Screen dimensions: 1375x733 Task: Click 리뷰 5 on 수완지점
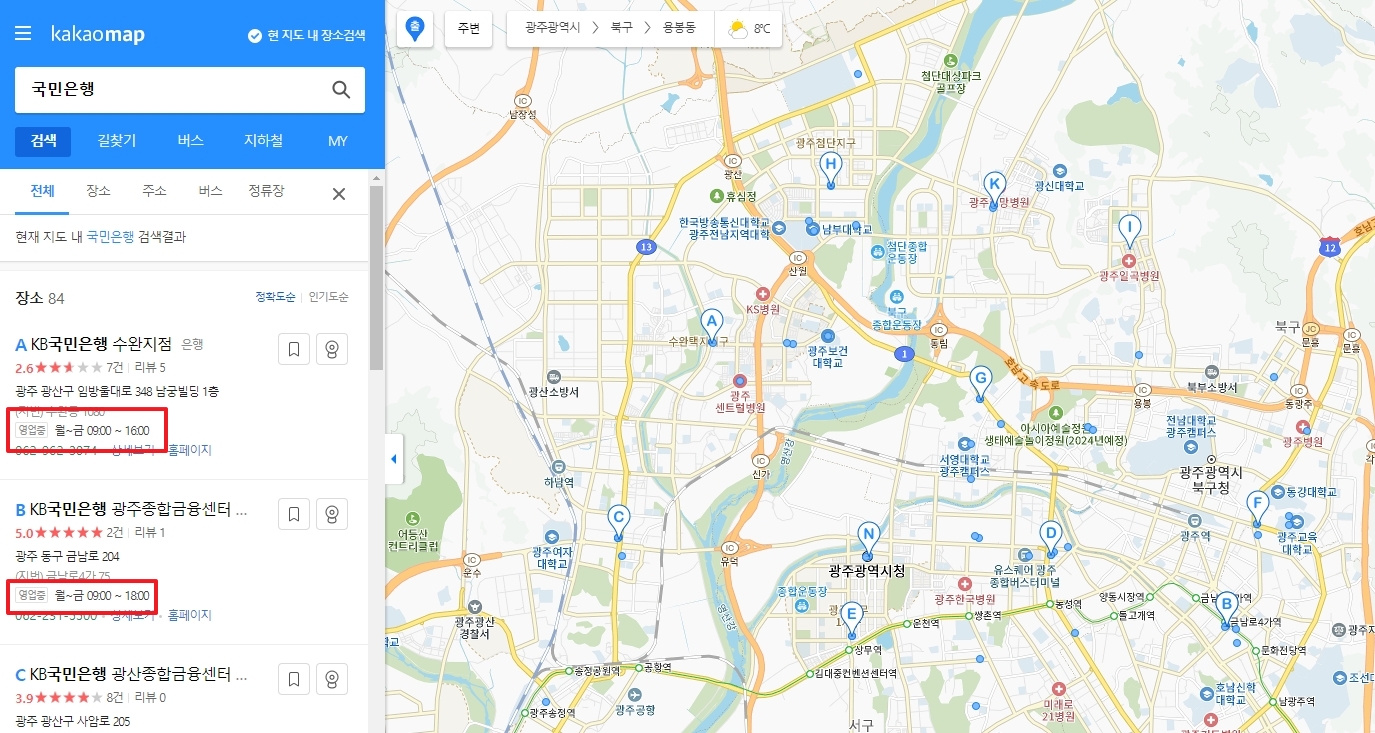tap(150, 367)
